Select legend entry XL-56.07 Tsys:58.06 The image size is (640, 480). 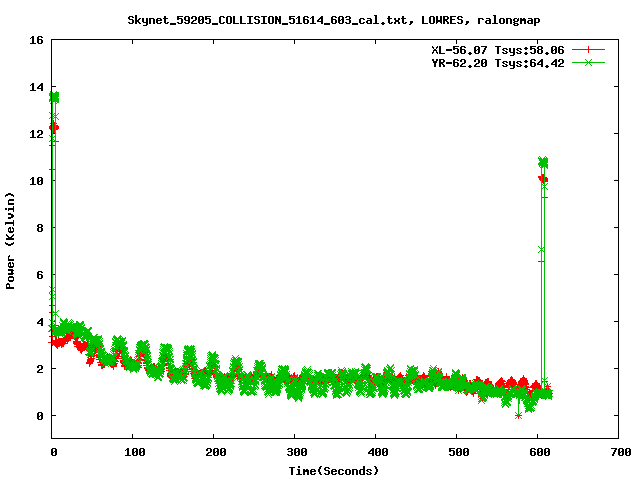pos(498,50)
